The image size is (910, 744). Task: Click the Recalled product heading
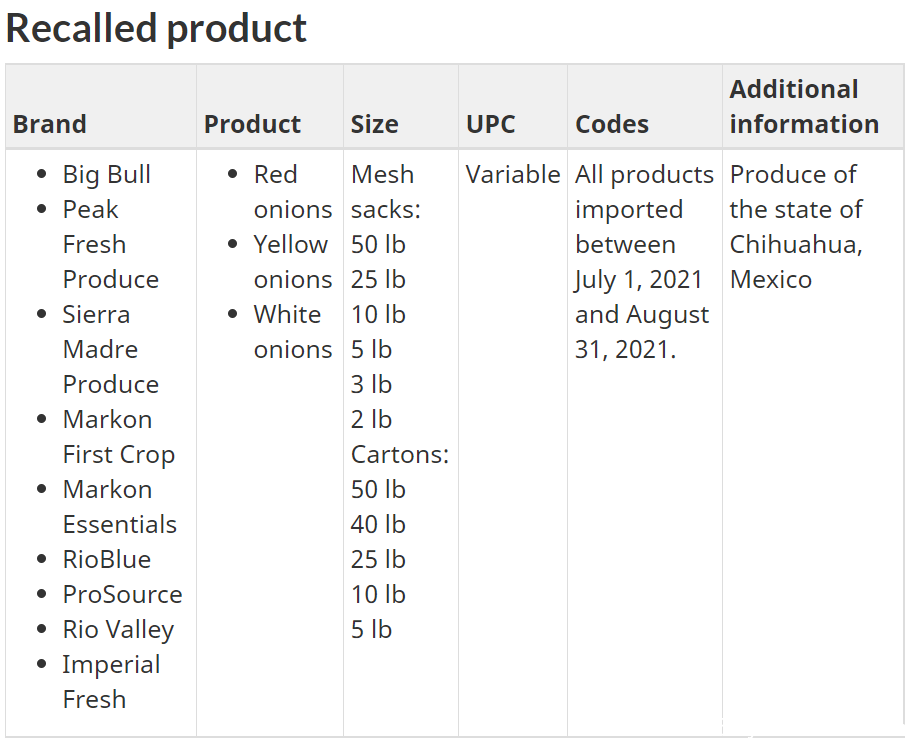coord(156,28)
